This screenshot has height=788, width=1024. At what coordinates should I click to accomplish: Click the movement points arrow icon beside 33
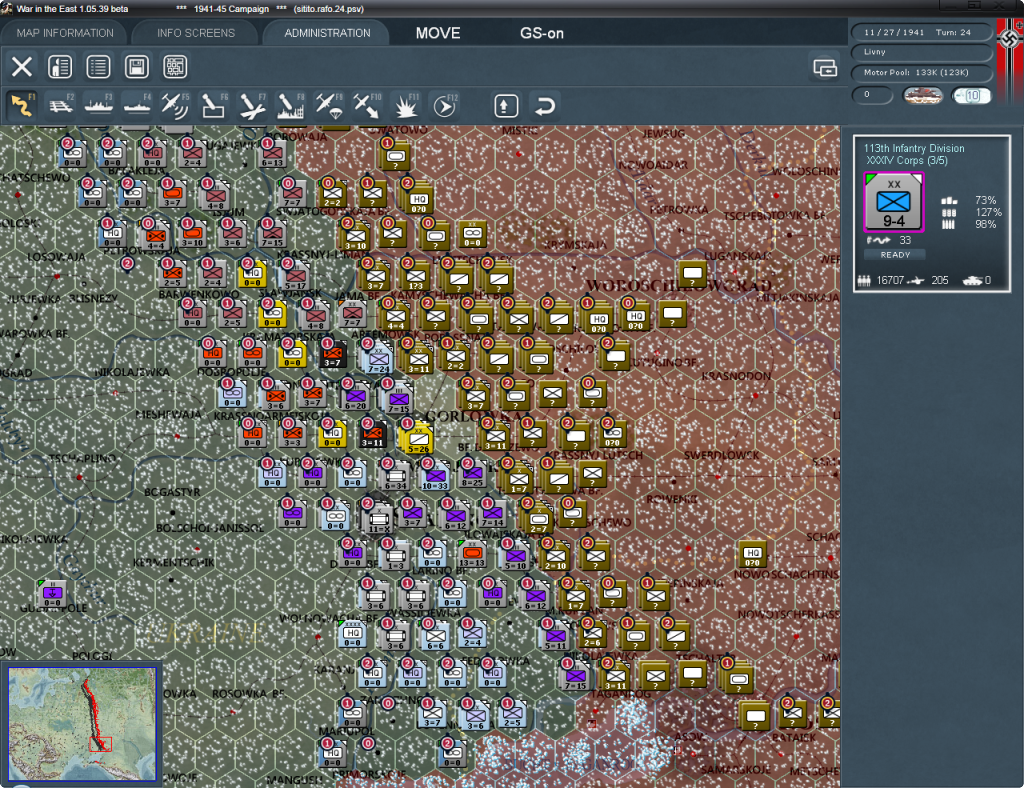[x=878, y=240]
